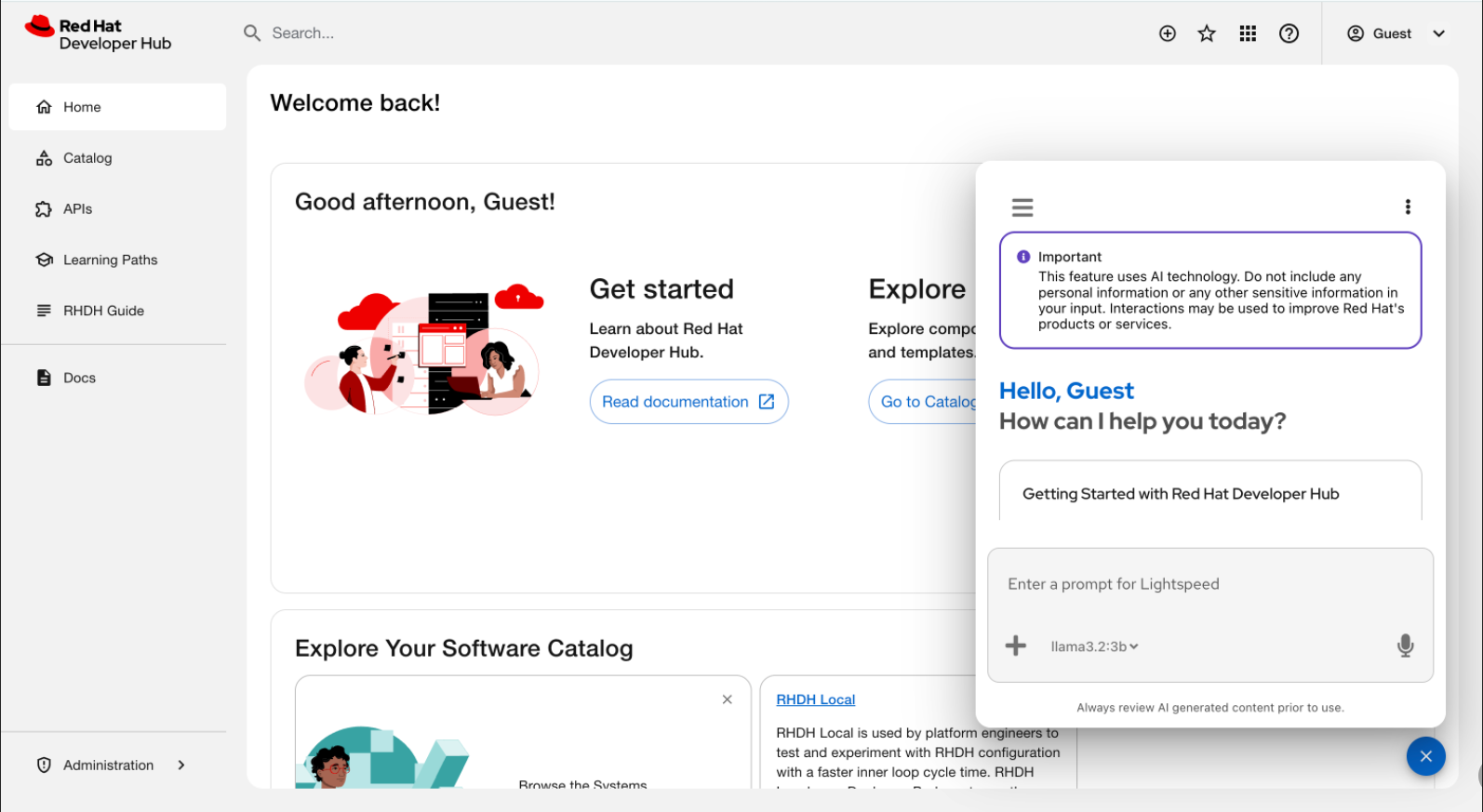Open the Lightspeed chat history hamburger menu

[x=1022, y=207]
